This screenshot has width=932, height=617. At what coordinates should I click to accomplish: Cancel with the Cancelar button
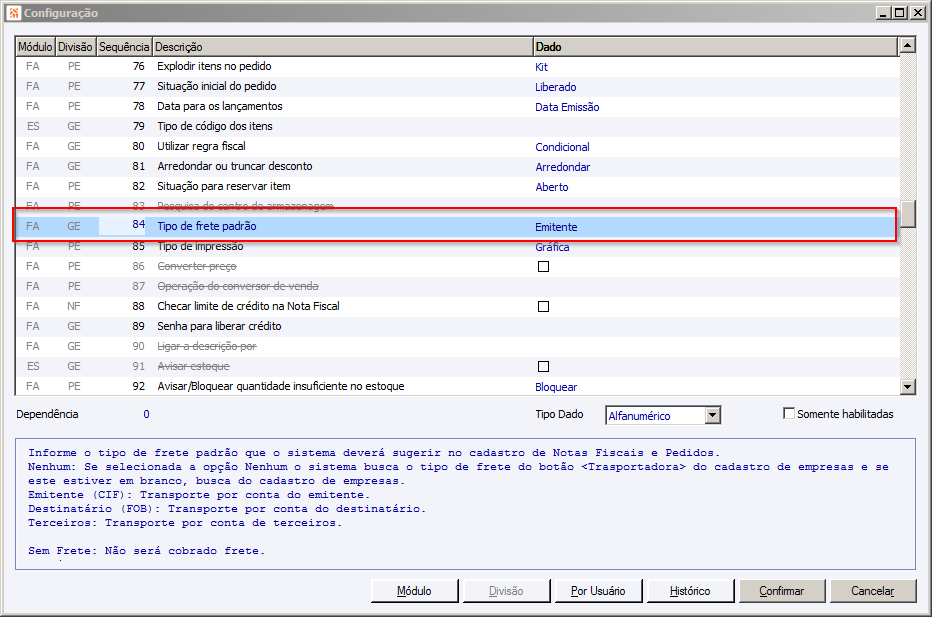click(873, 591)
